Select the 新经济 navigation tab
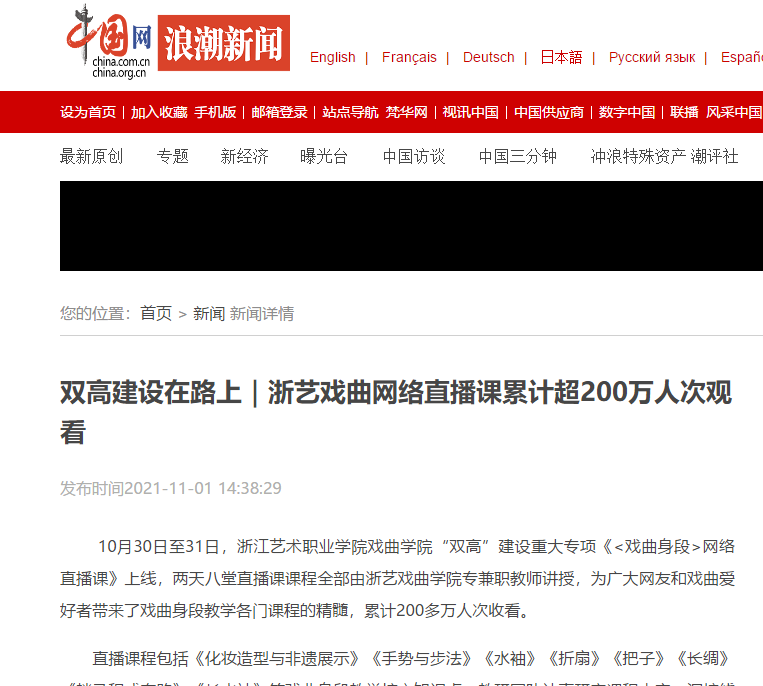 (x=244, y=157)
